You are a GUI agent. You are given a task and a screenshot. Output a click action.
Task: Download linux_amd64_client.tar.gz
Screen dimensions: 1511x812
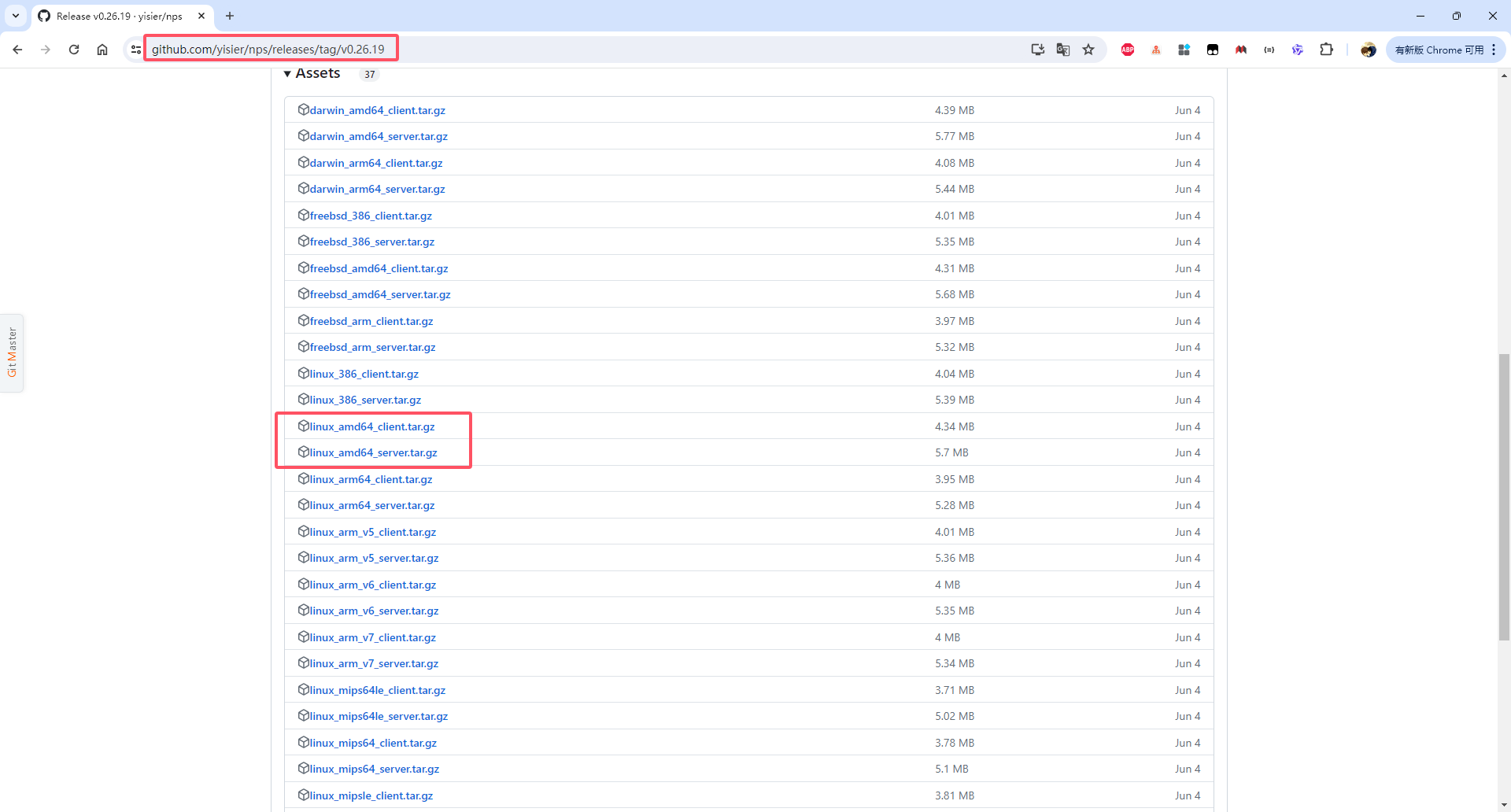point(371,426)
